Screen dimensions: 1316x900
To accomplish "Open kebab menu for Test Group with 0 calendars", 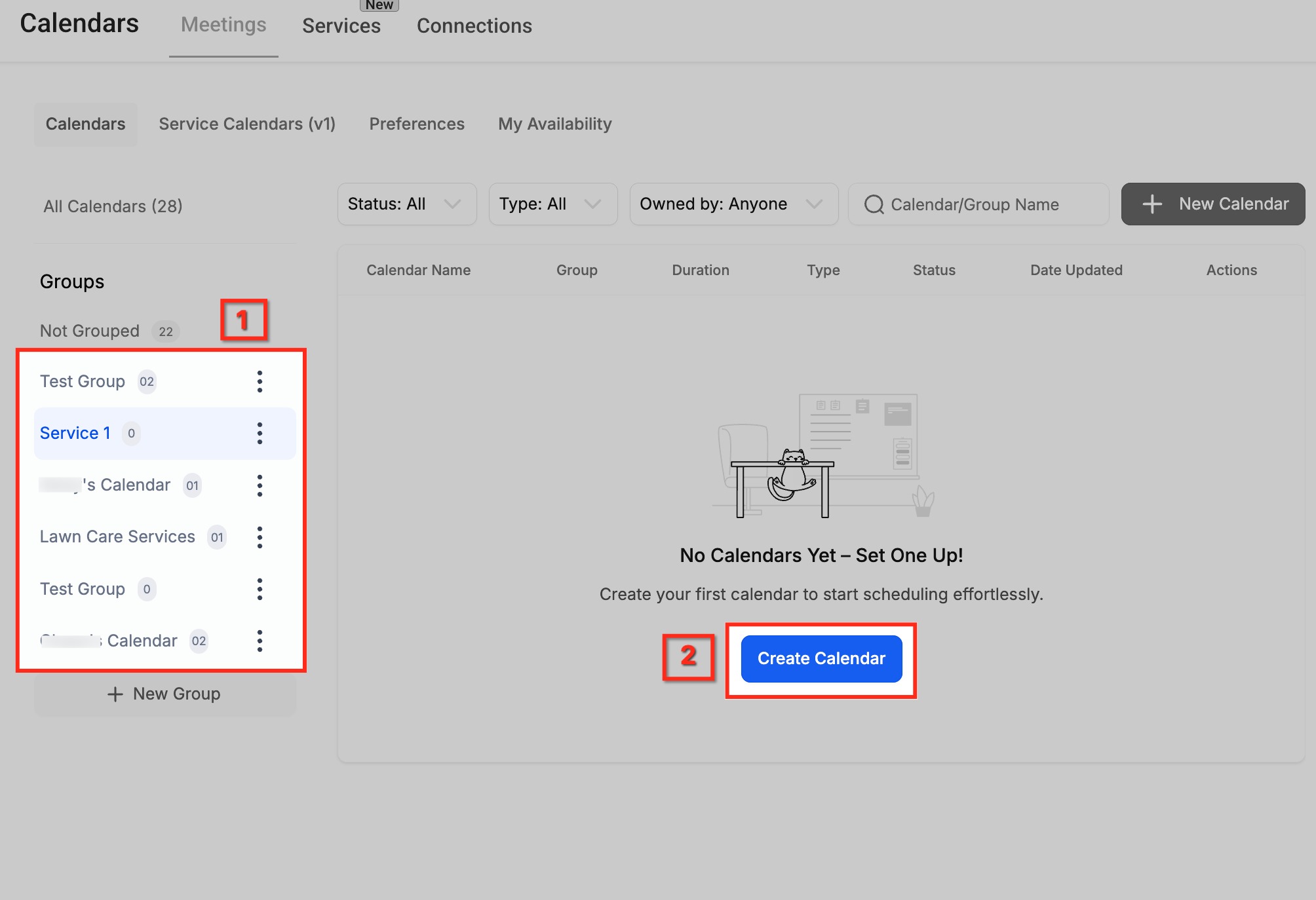I will point(260,589).
